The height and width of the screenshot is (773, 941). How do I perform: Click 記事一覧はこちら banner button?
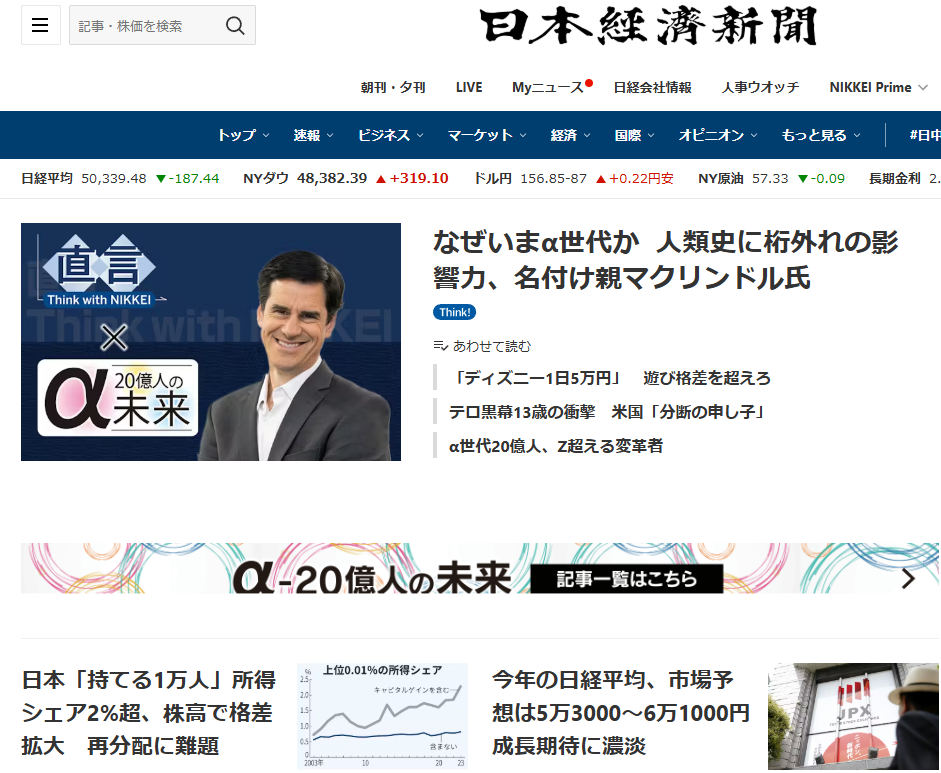(627, 579)
